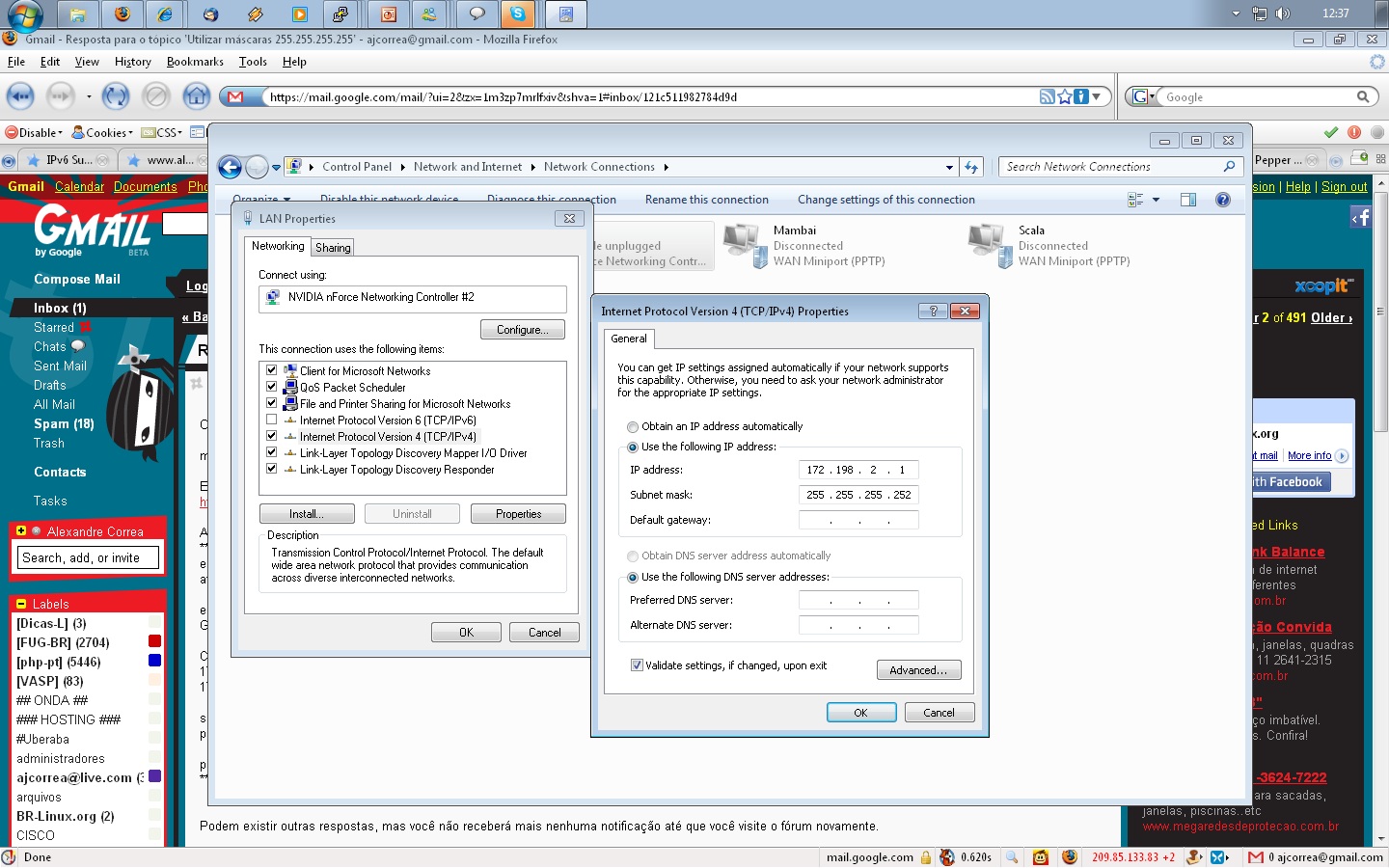1389x868 pixels.
Task: Confirm IPv4 Properties with OK
Action: (x=861, y=713)
